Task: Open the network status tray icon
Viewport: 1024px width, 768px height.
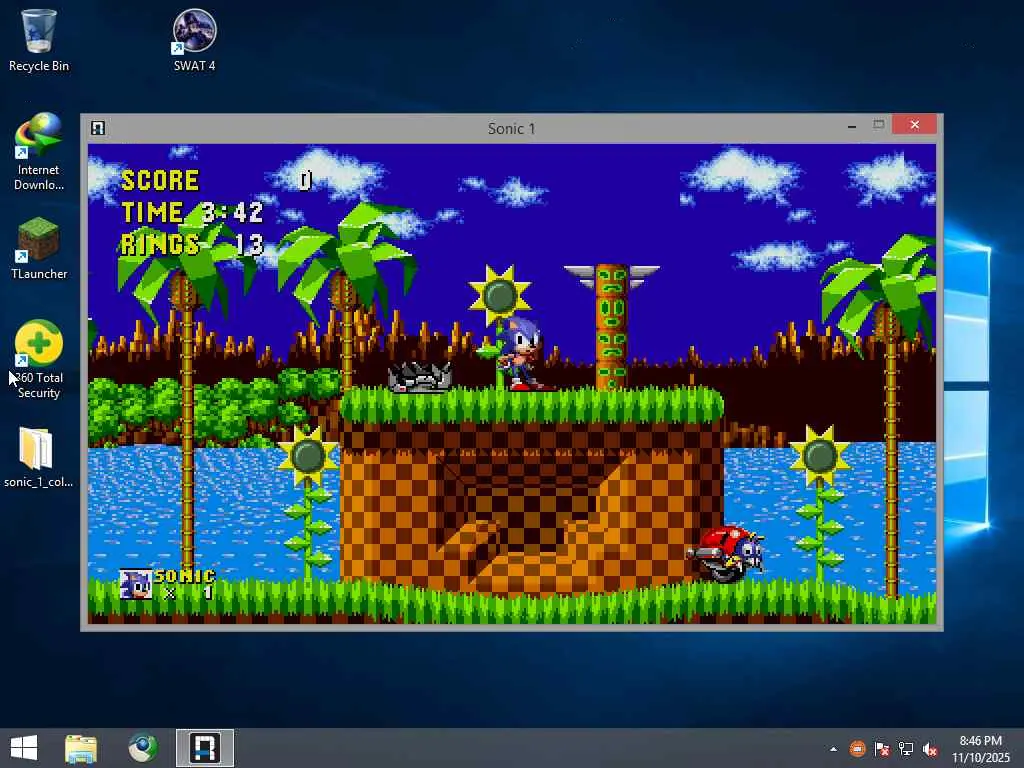Action: 906,749
